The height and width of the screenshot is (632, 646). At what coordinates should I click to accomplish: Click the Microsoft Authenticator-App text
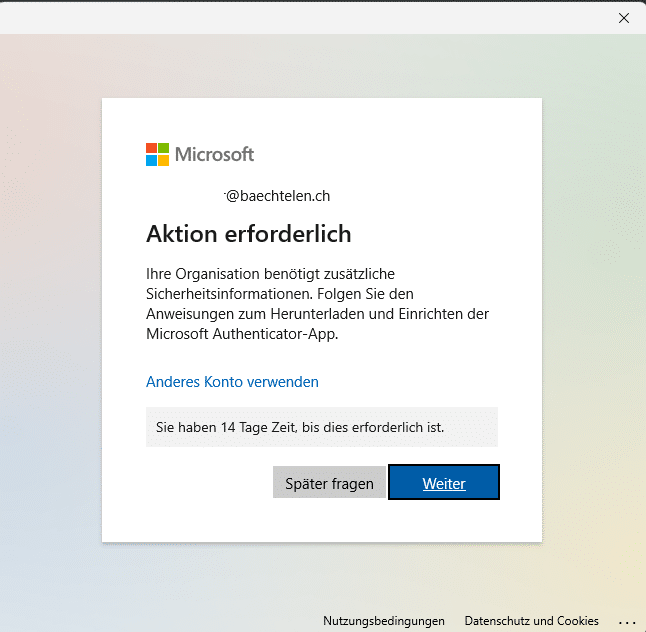point(242,334)
